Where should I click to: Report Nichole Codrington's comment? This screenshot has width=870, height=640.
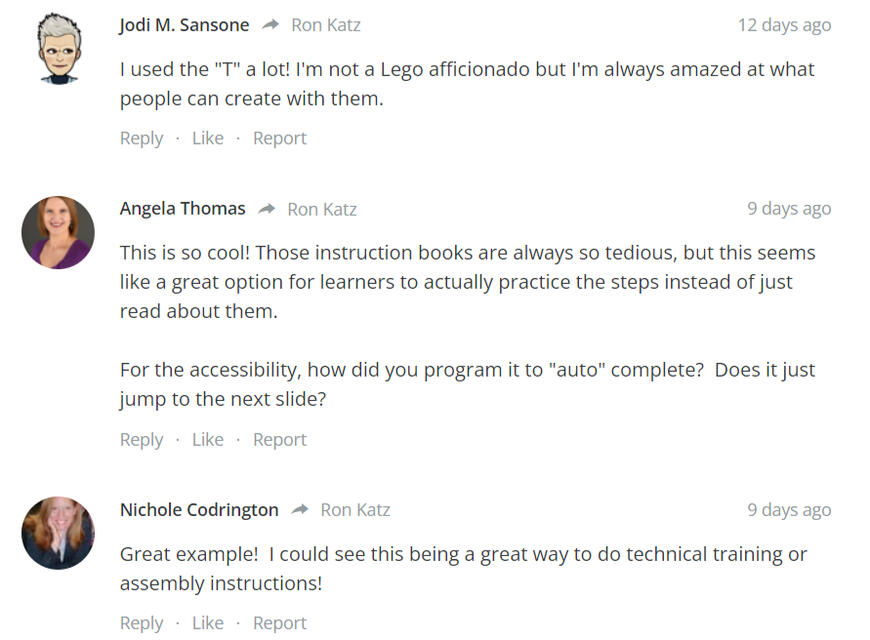tap(279, 623)
